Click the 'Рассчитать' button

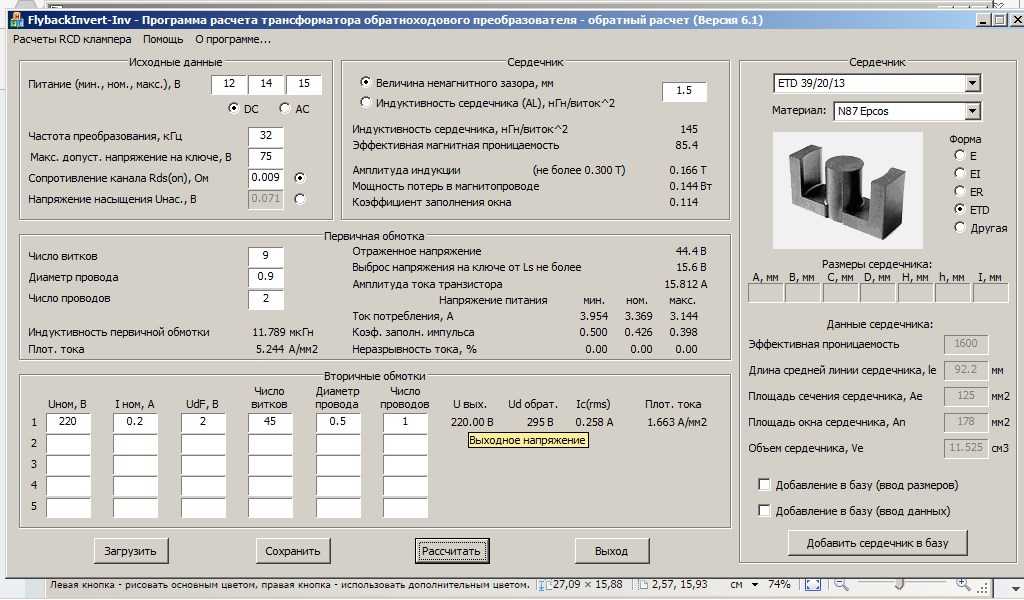(x=451, y=551)
